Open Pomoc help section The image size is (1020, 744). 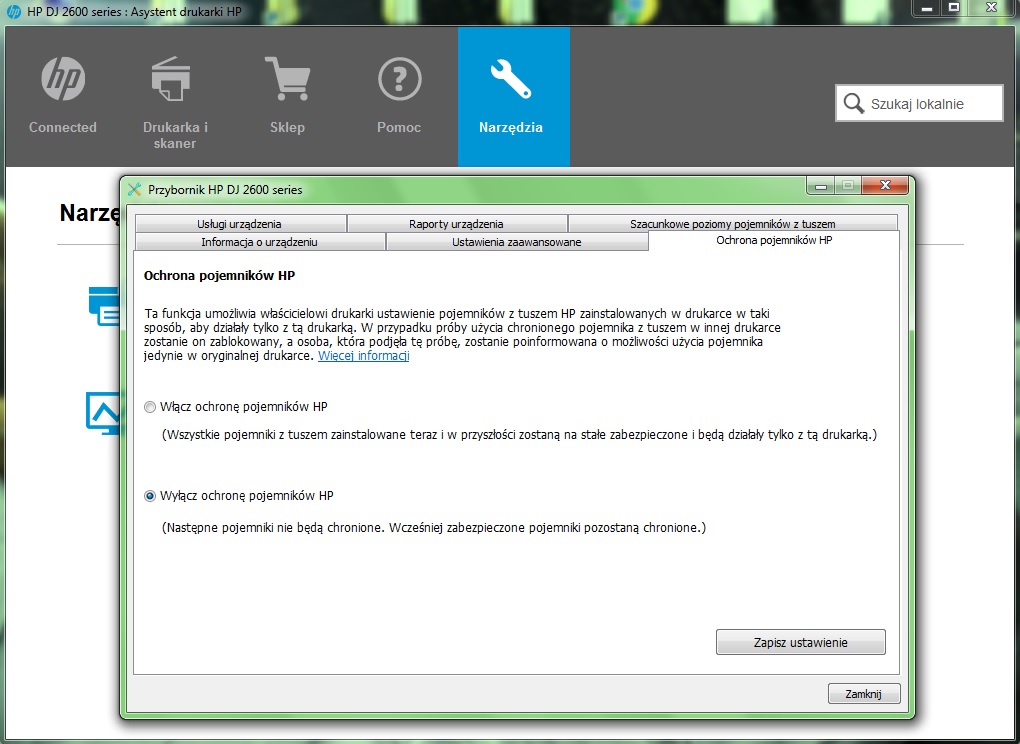(399, 96)
